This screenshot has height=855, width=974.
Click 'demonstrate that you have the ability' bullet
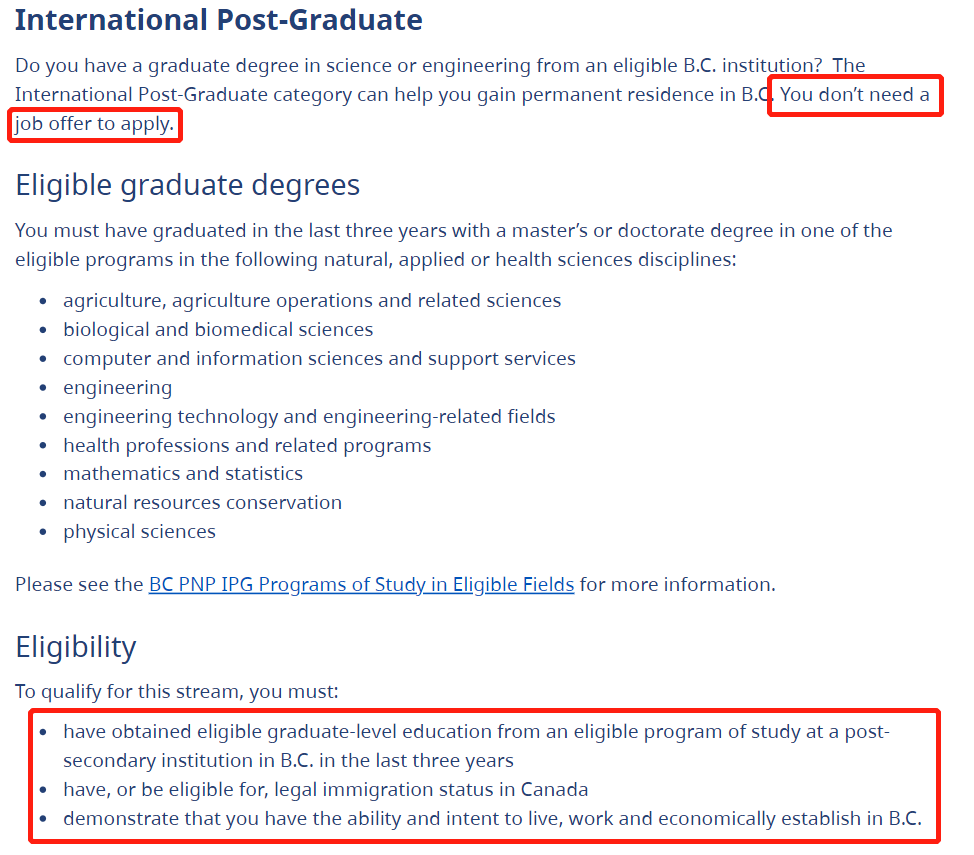[x=493, y=819]
